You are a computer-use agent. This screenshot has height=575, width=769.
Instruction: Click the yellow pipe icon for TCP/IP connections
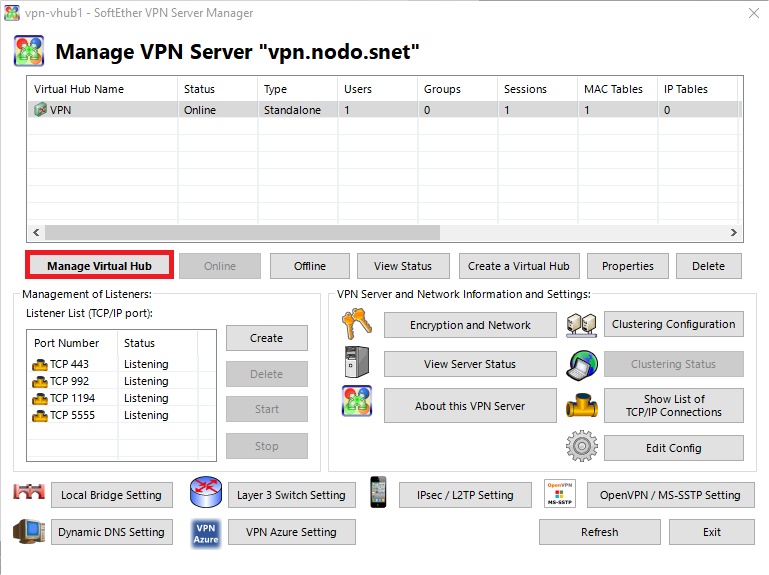coord(582,406)
